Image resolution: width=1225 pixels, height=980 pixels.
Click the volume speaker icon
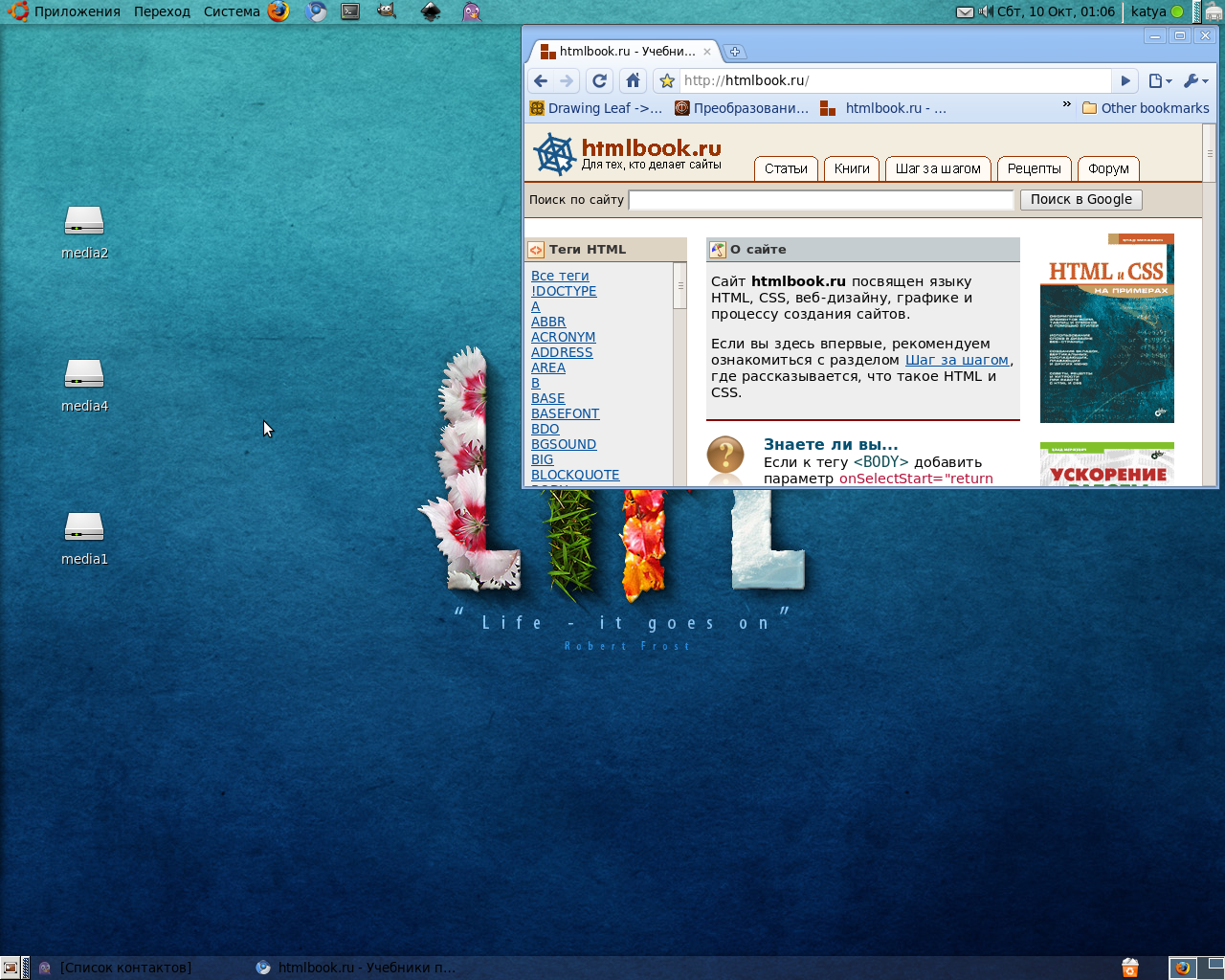[x=986, y=11]
